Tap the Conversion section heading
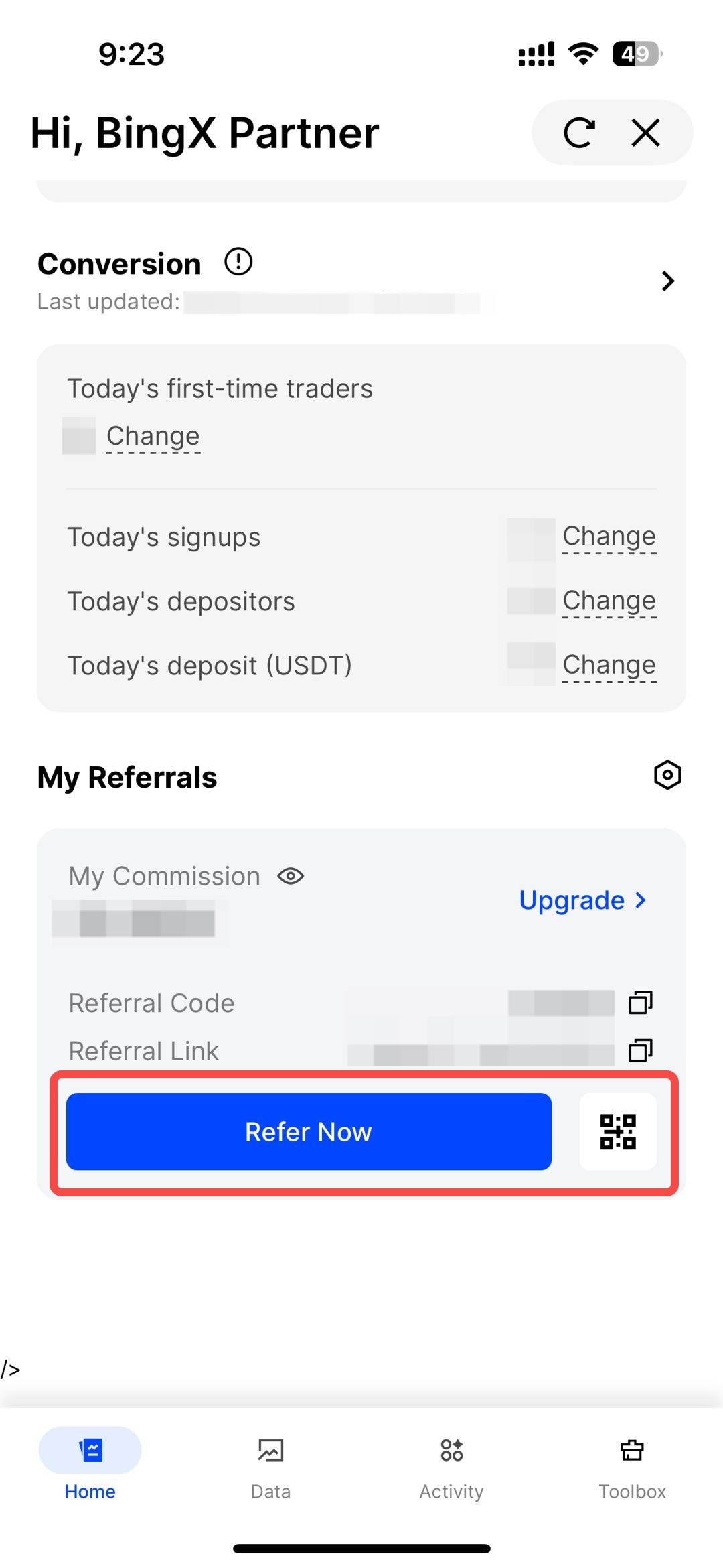Screen dimensions: 723x1568 pos(119,264)
